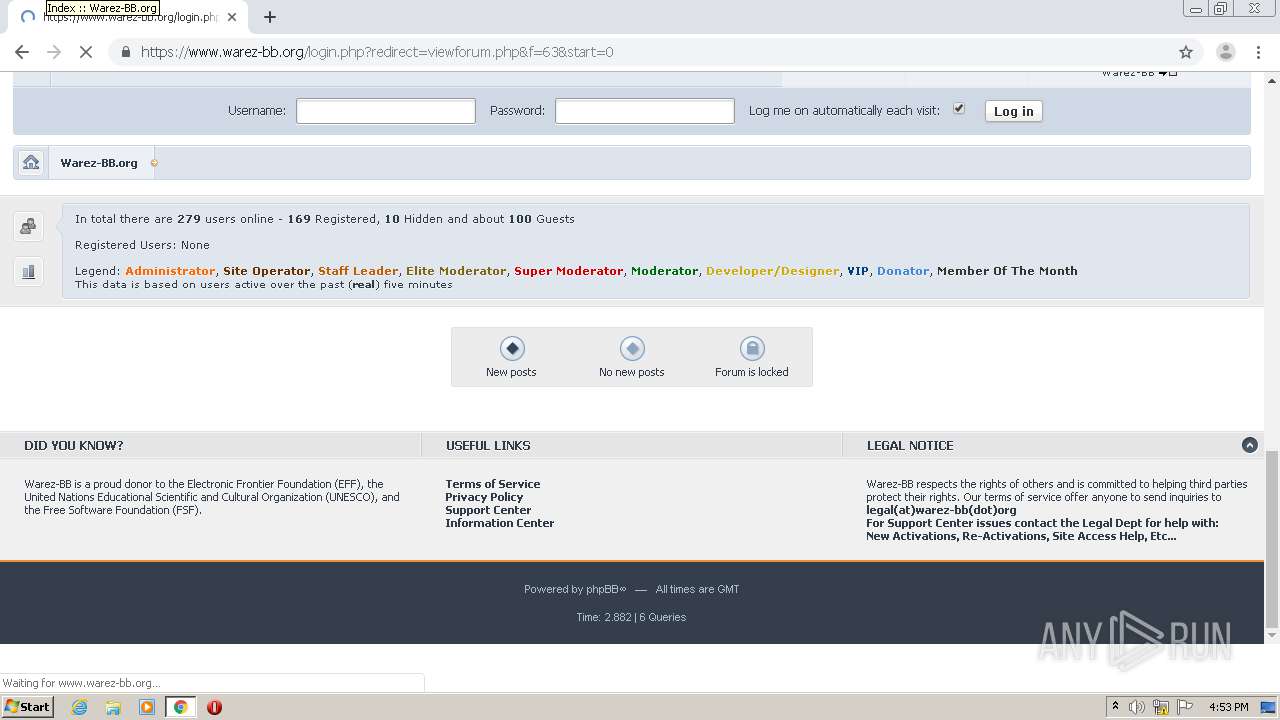
Task: Open the Support Center link
Action: click(x=488, y=510)
